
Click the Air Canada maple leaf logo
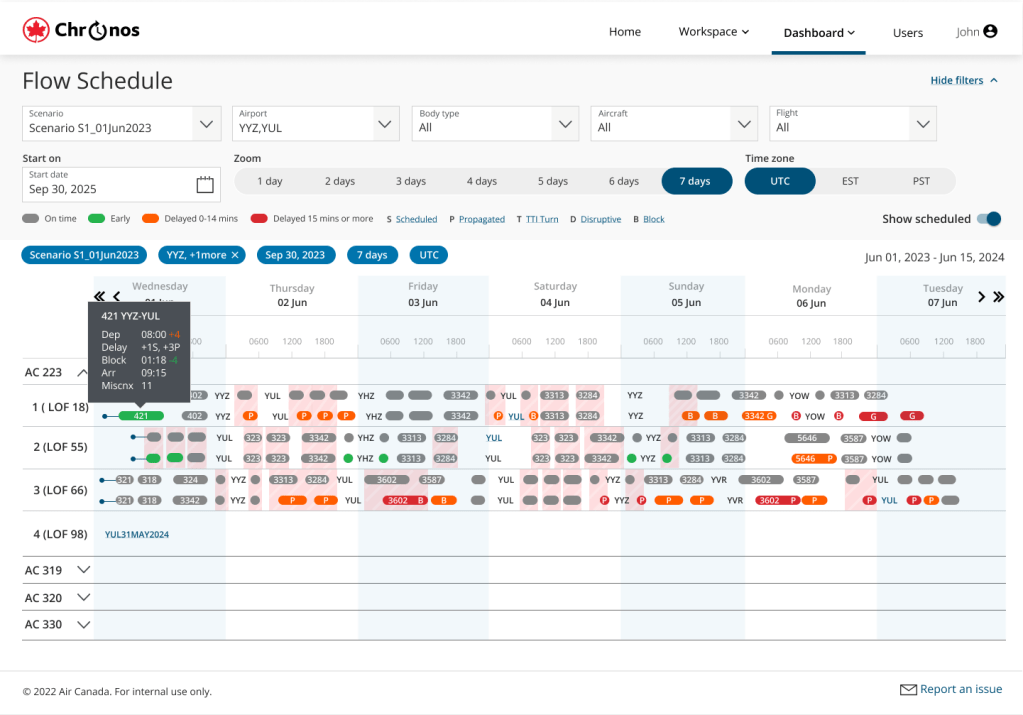point(36,31)
